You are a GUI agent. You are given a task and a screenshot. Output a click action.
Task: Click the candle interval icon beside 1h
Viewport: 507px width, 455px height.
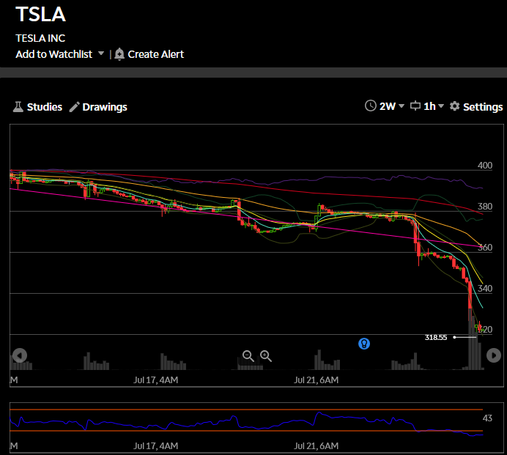click(x=415, y=106)
